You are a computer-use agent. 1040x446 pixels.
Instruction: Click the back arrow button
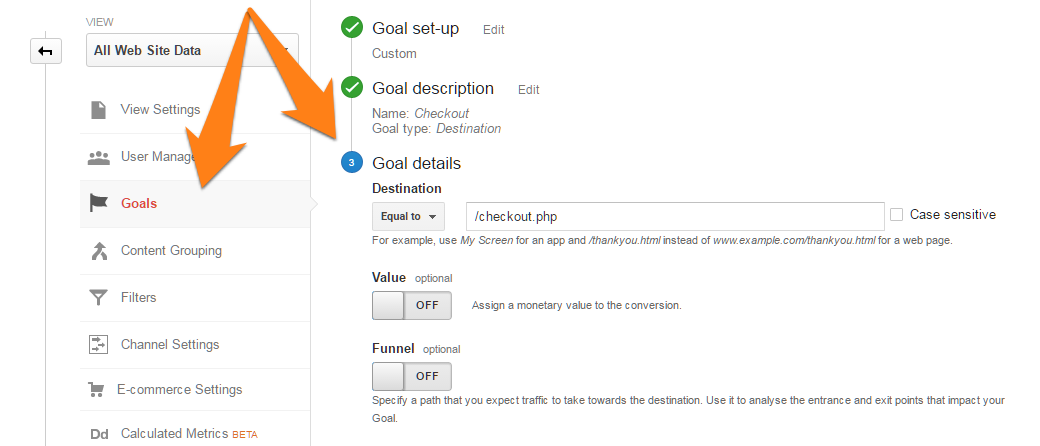click(x=46, y=51)
